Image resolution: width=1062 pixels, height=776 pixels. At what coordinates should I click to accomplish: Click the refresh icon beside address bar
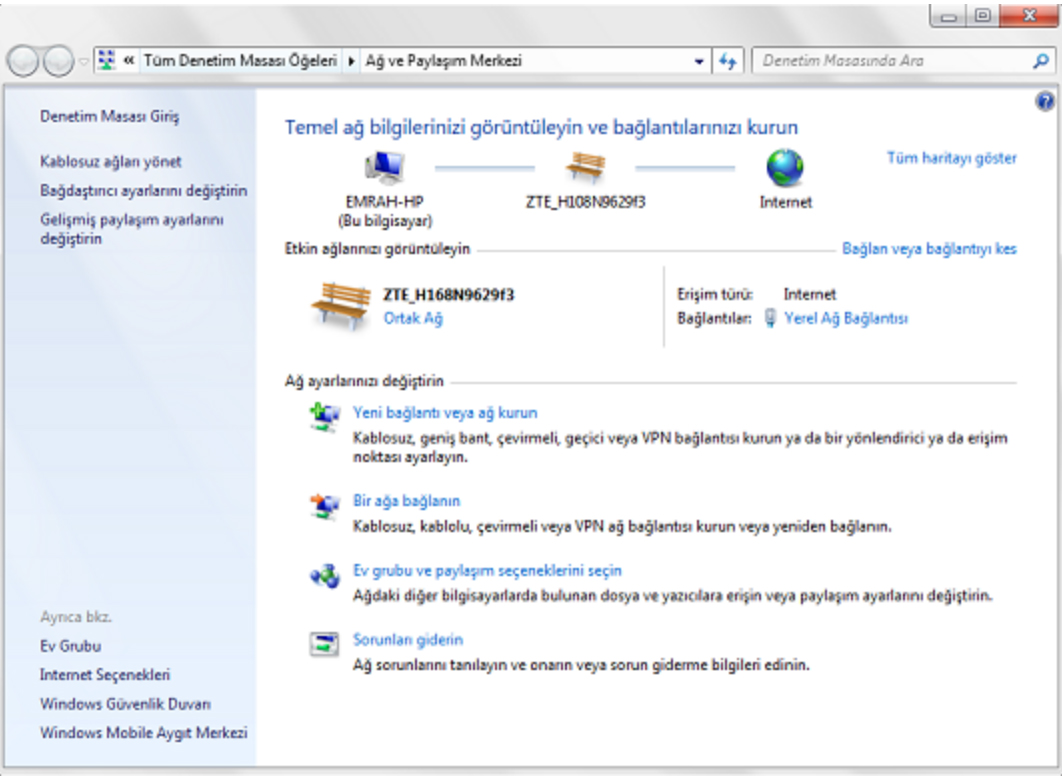727,61
